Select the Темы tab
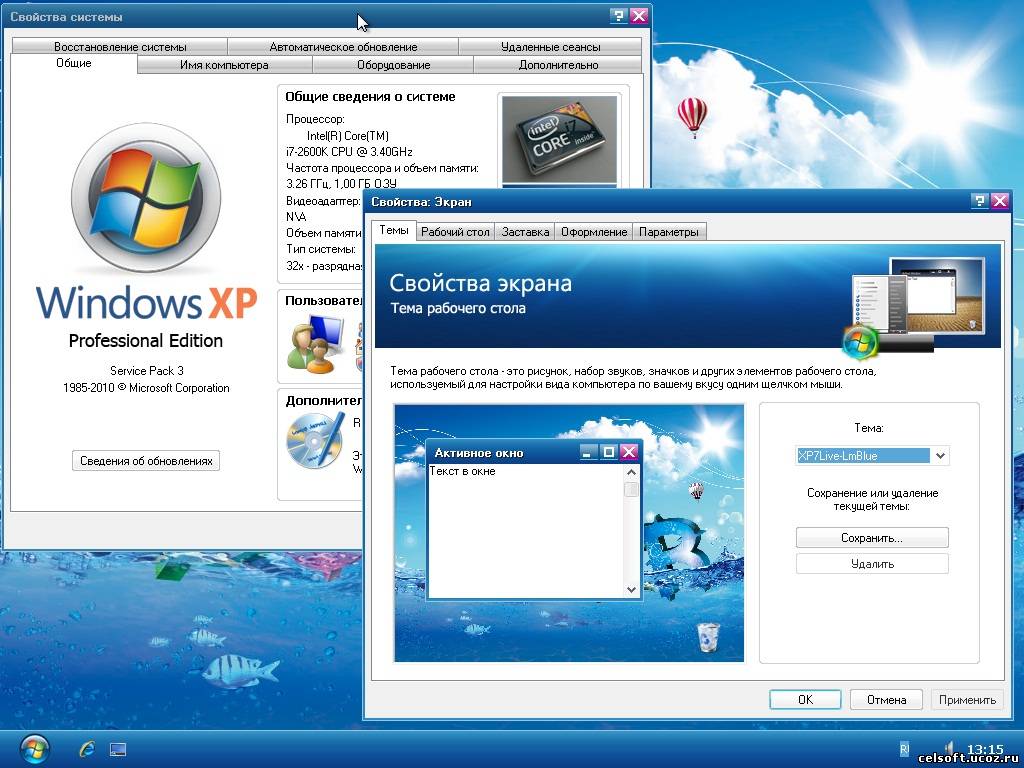Image resolution: width=1024 pixels, height=768 pixels. [394, 231]
